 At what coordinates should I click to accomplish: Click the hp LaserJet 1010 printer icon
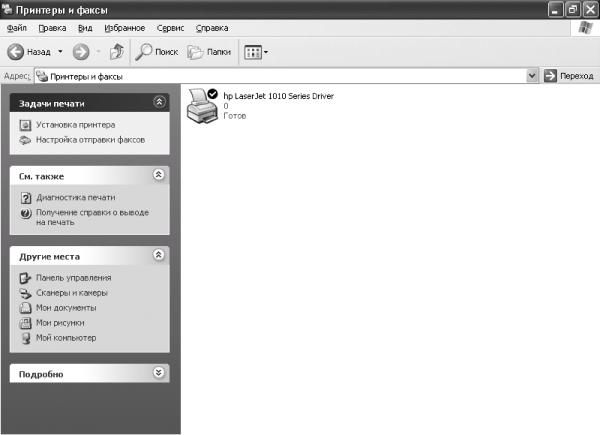click(x=202, y=104)
